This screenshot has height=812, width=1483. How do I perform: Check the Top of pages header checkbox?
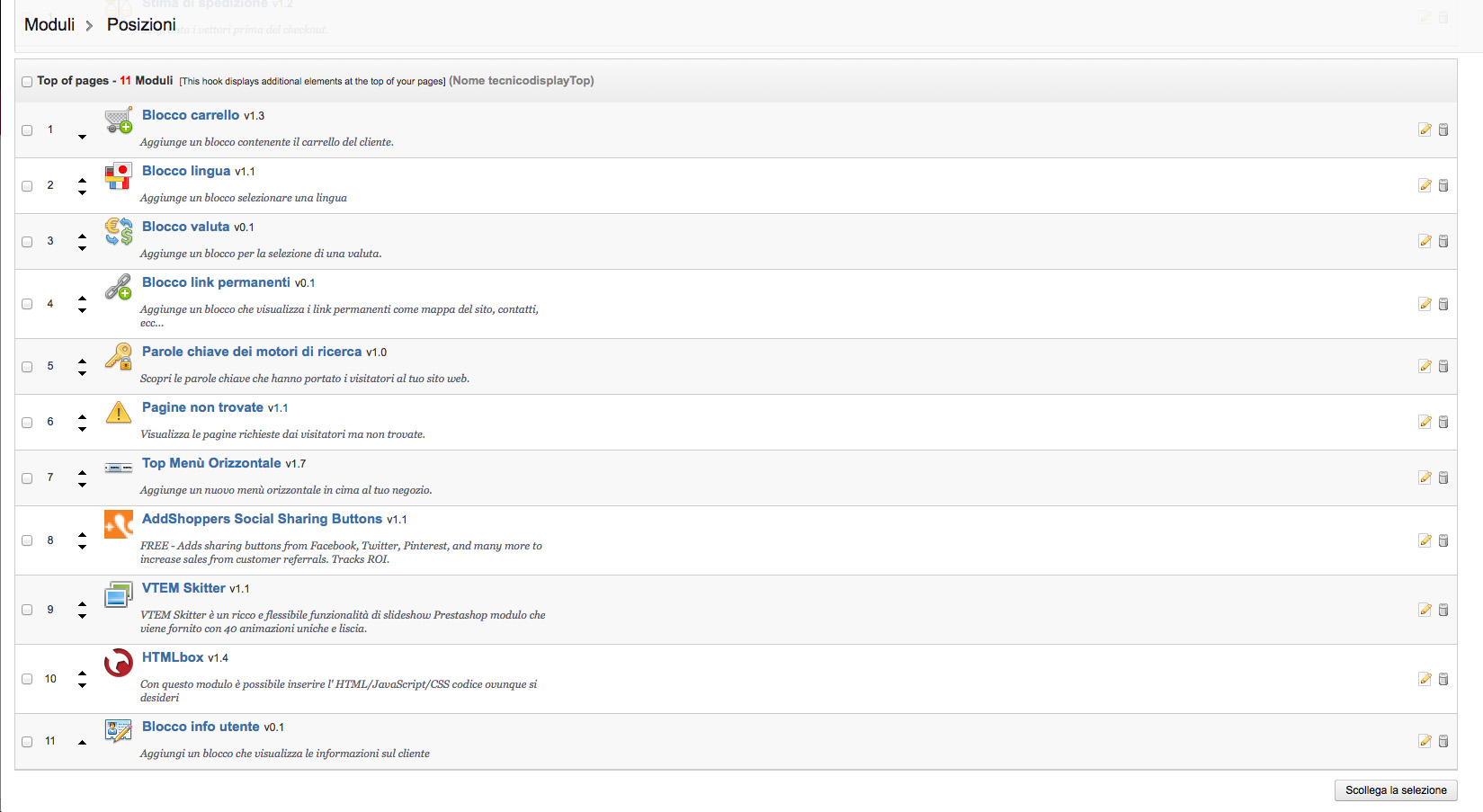[x=27, y=82]
